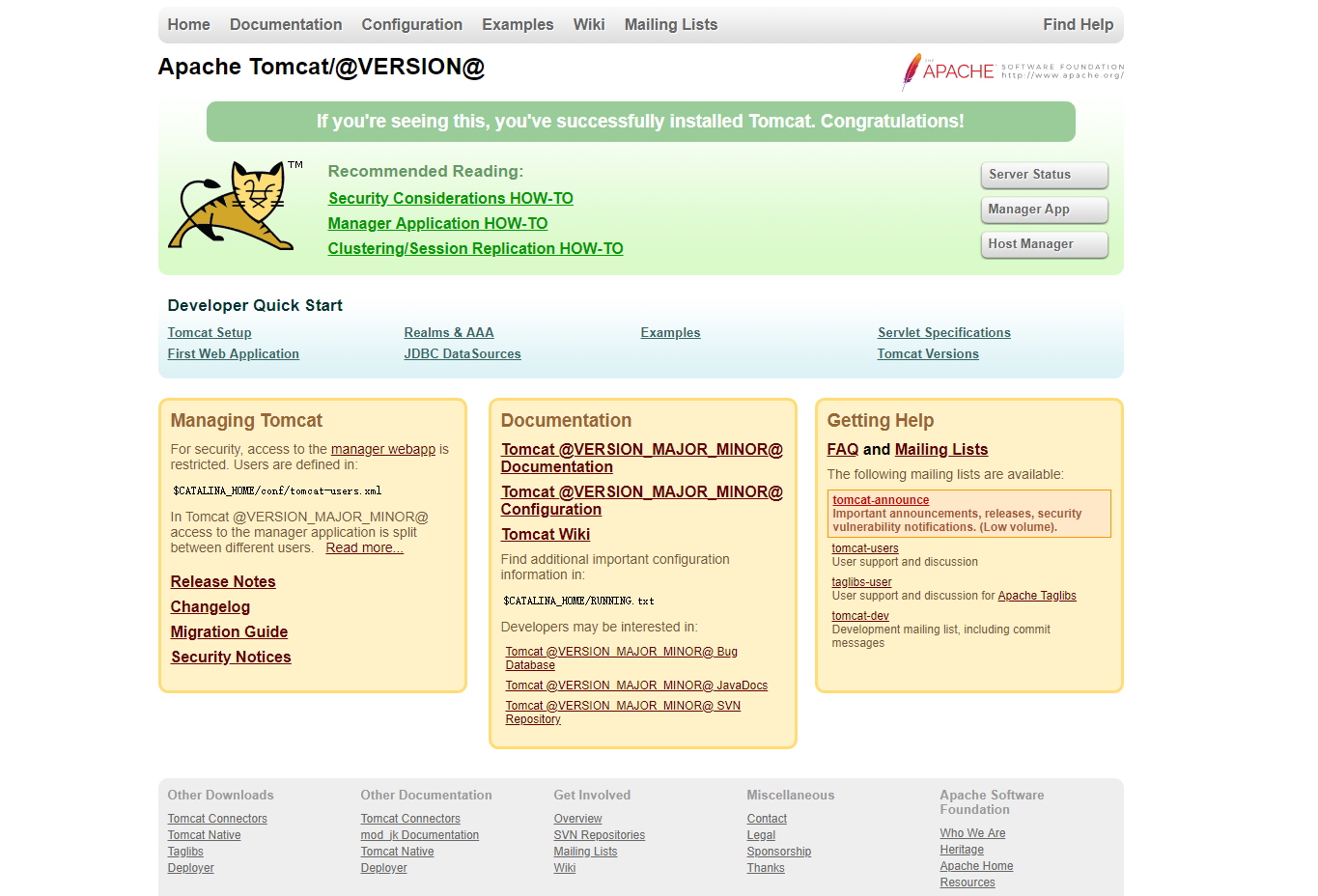Open the Taglibs download link
The height and width of the screenshot is (896, 1318).
pyautogui.click(x=185, y=852)
